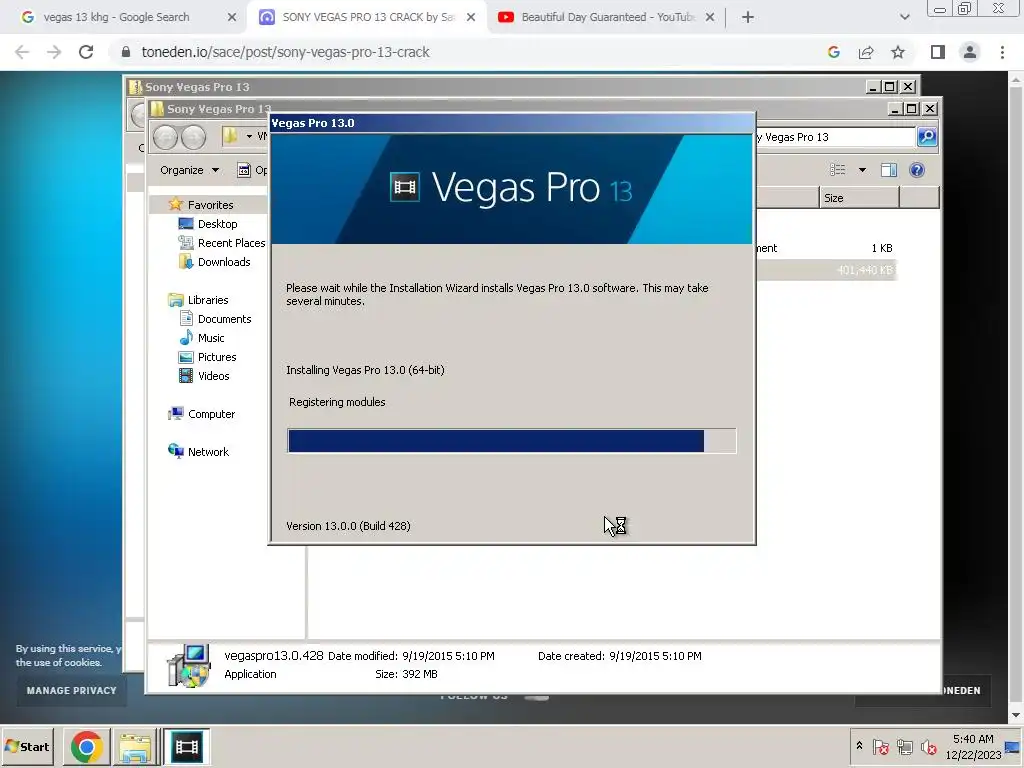Click Explorer's search magnifier button
1024x768 pixels.
[x=927, y=136]
